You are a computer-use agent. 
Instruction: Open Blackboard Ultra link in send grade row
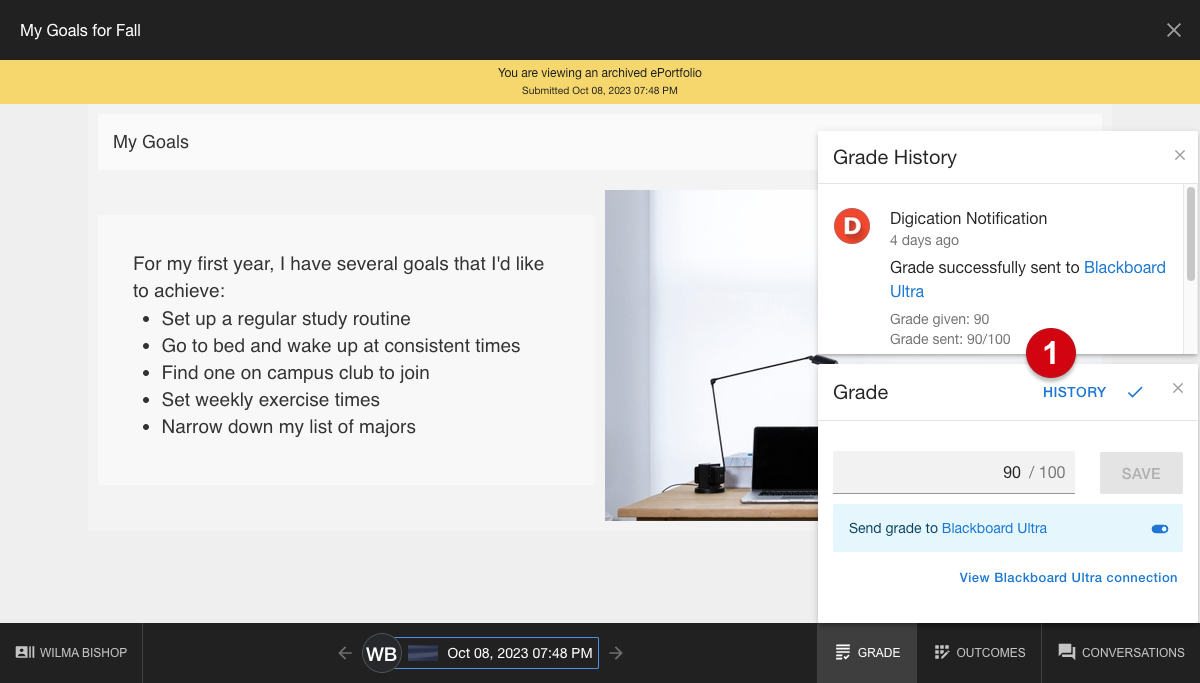pyautogui.click(x=994, y=528)
